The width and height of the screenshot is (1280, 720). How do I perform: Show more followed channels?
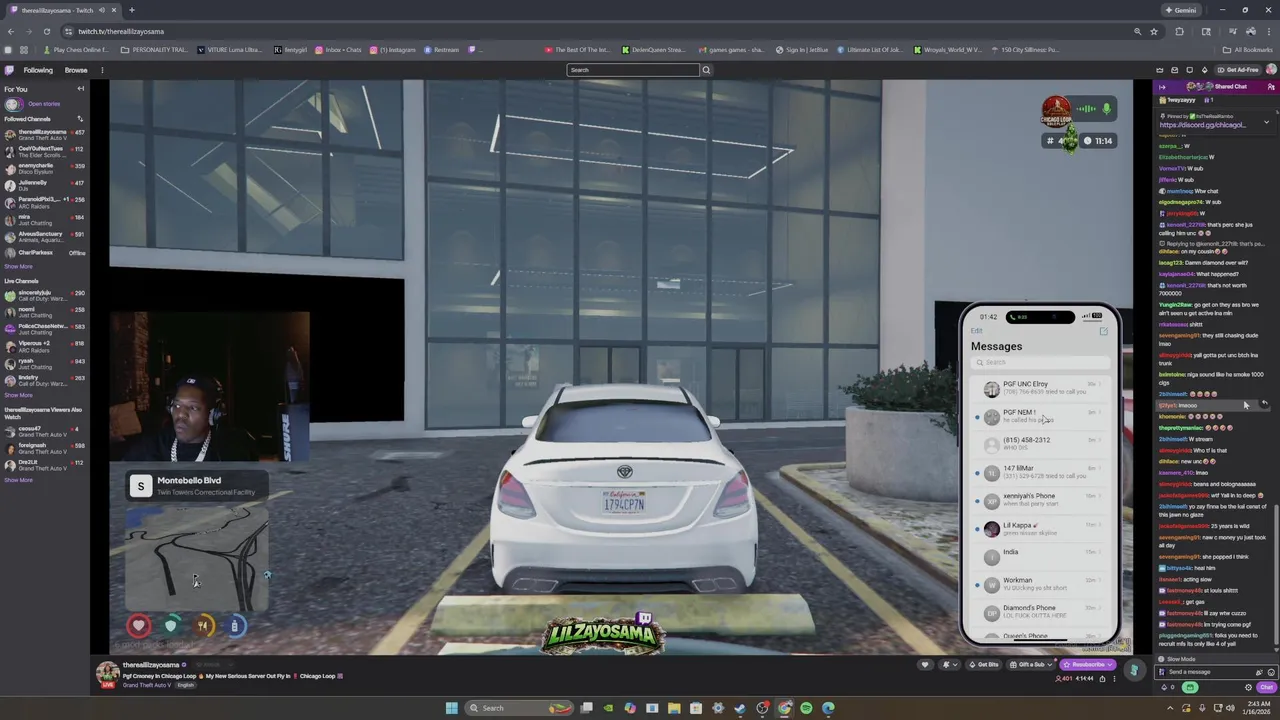pyautogui.click(x=18, y=267)
